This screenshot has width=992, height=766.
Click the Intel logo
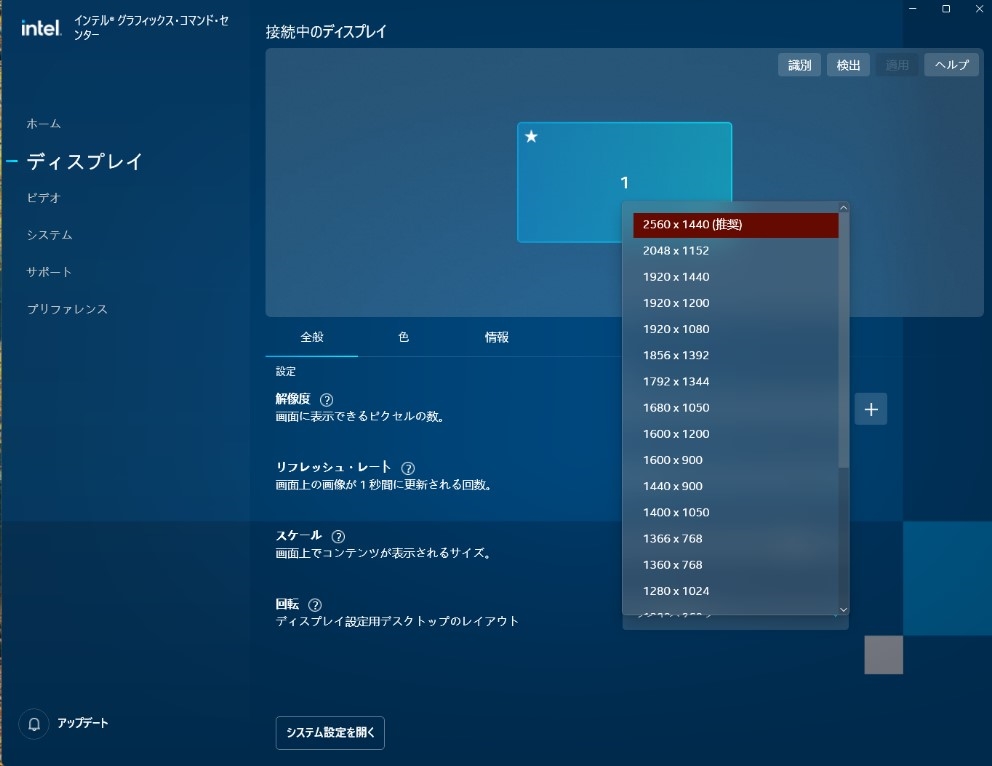[x=41, y=28]
